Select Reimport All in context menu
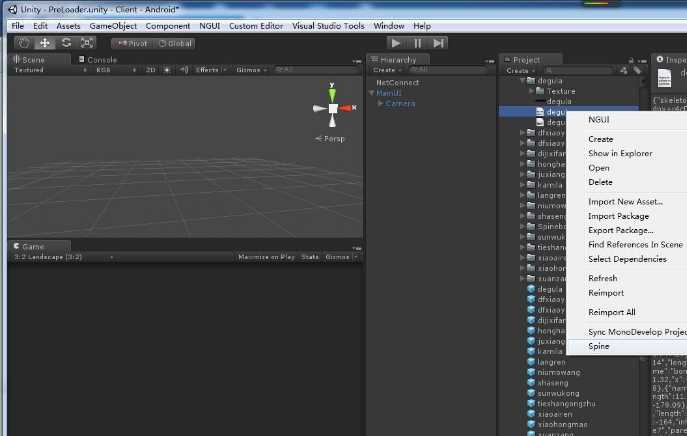Image resolution: width=687 pixels, height=436 pixels. (x=612, y=312)
